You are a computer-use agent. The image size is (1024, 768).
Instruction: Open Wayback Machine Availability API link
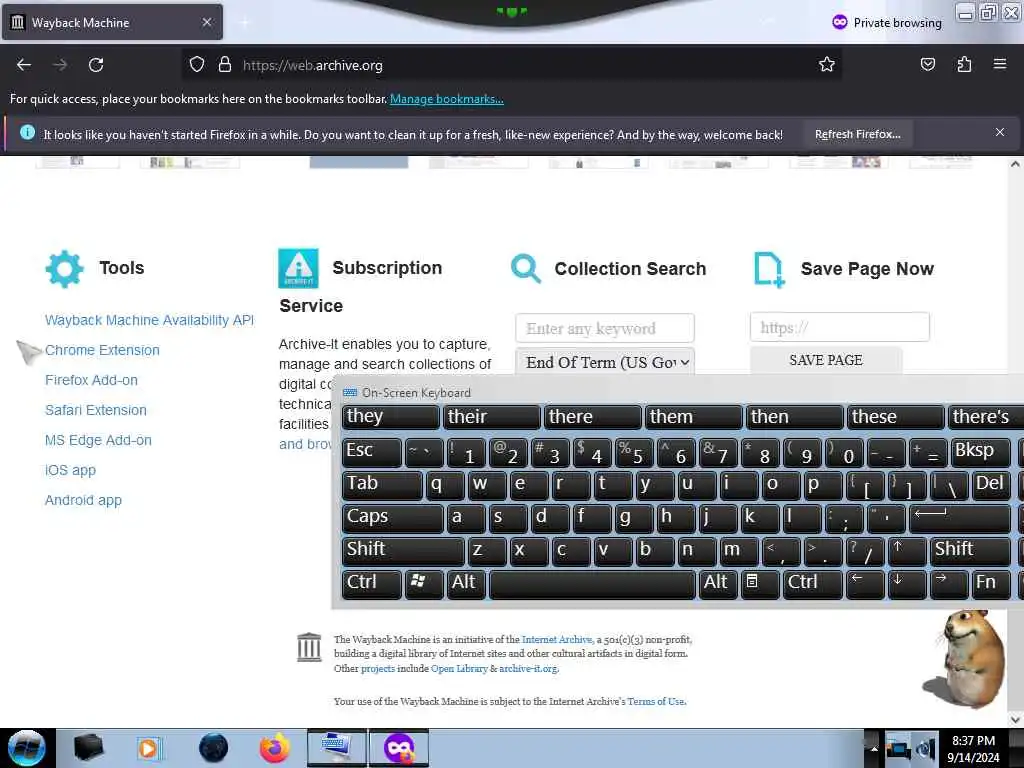[x=149, y=320]
